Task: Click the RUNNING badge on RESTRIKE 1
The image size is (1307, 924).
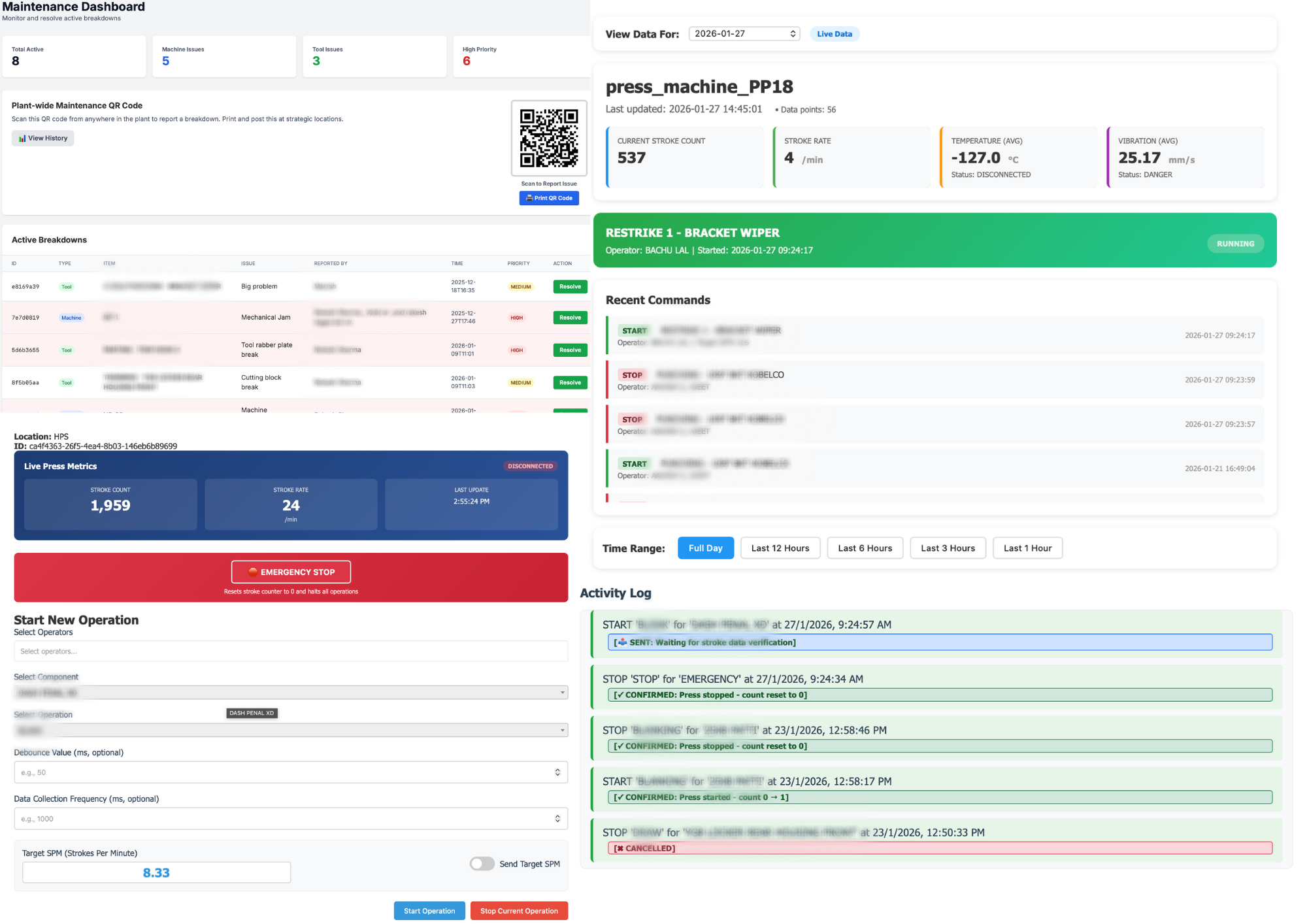Action: 1235,243
